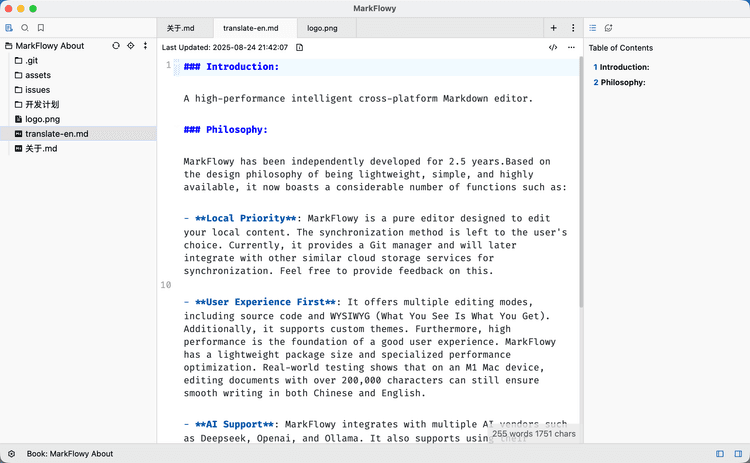Open the editor ellipsis options menu

tap(572, 47)
